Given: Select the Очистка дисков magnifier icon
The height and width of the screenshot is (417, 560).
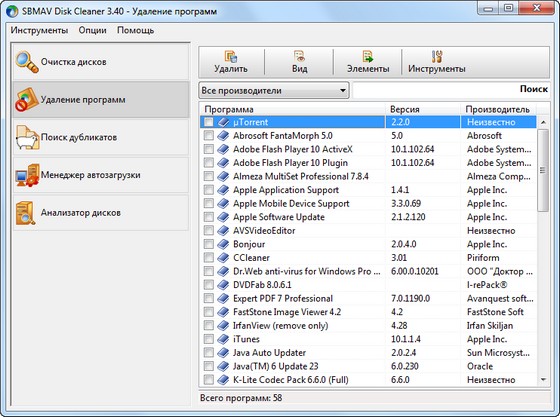Looking at the screenshot, I should point(27,62).
